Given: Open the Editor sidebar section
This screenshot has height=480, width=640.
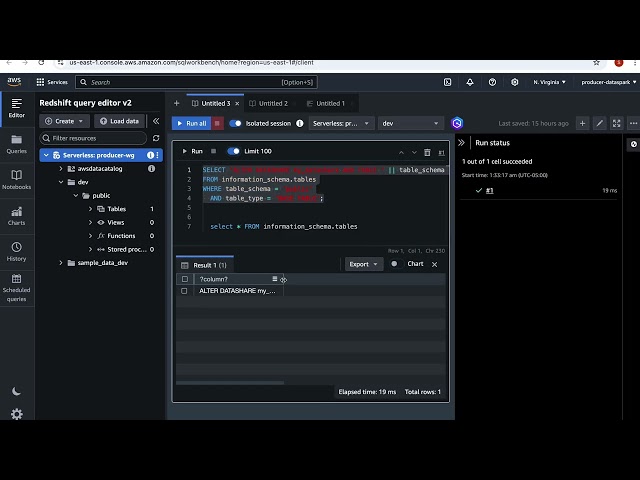Looking at the screenshot, I should point(17,108).
